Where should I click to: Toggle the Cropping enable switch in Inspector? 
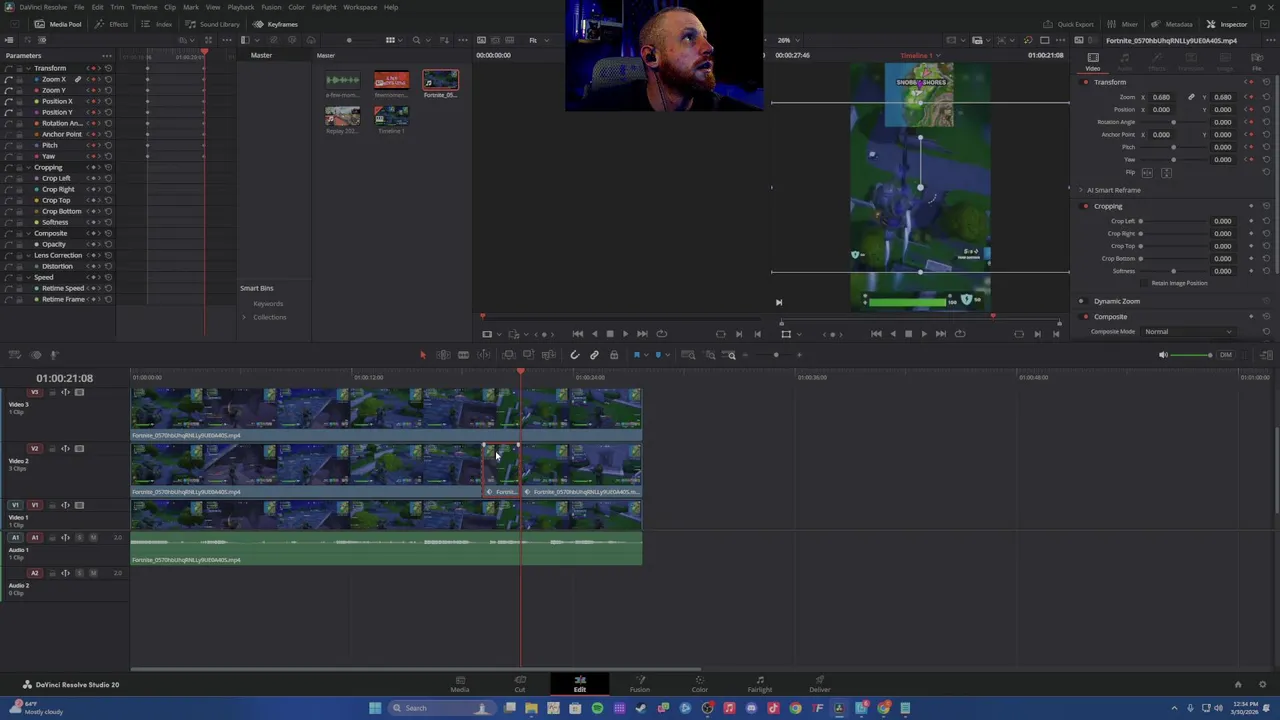click(1086, 206)
